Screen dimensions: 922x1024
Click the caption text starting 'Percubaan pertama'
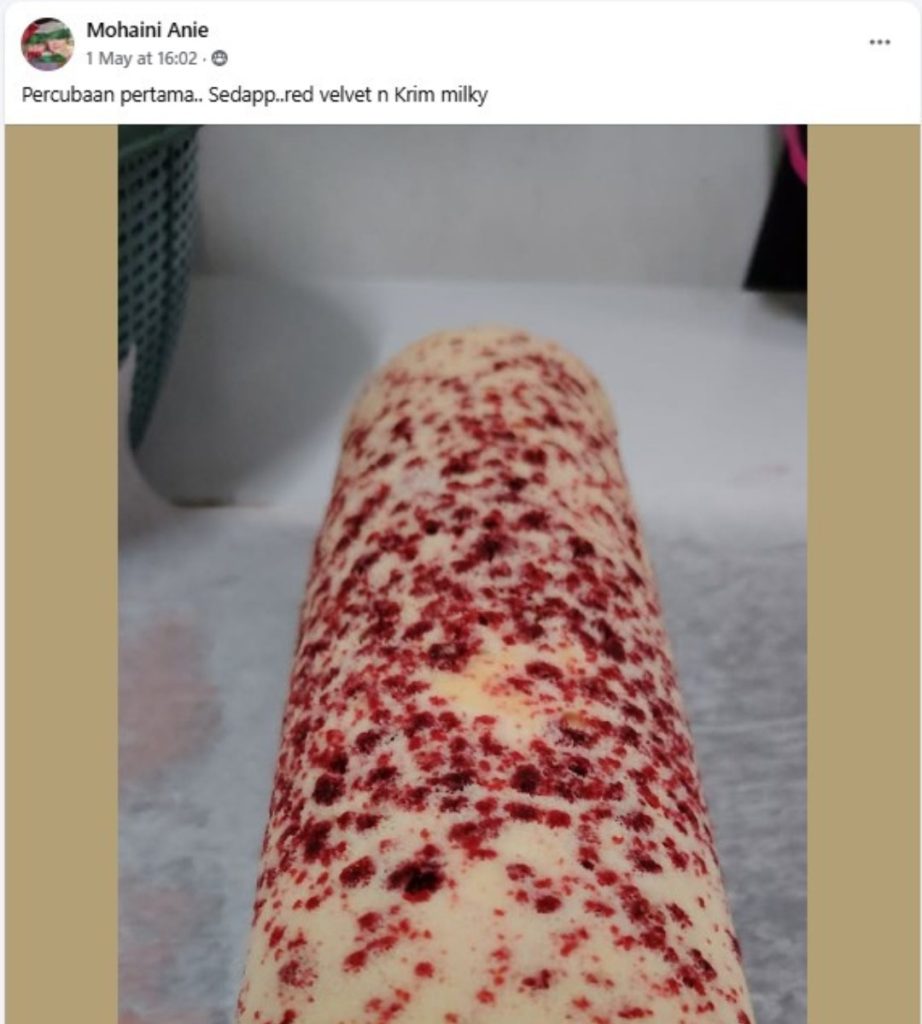[255, 95]
